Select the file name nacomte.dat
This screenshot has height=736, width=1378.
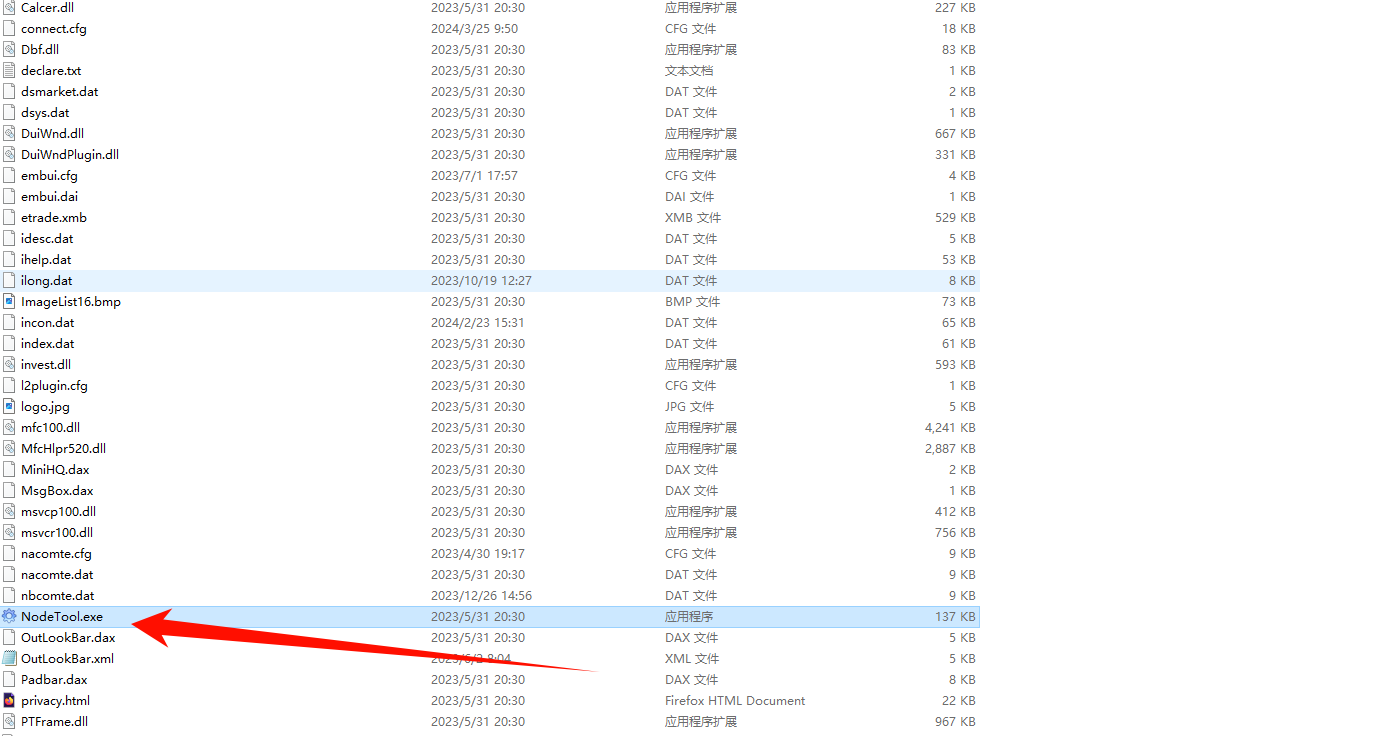pyautogui.click(x=57, y=575)
